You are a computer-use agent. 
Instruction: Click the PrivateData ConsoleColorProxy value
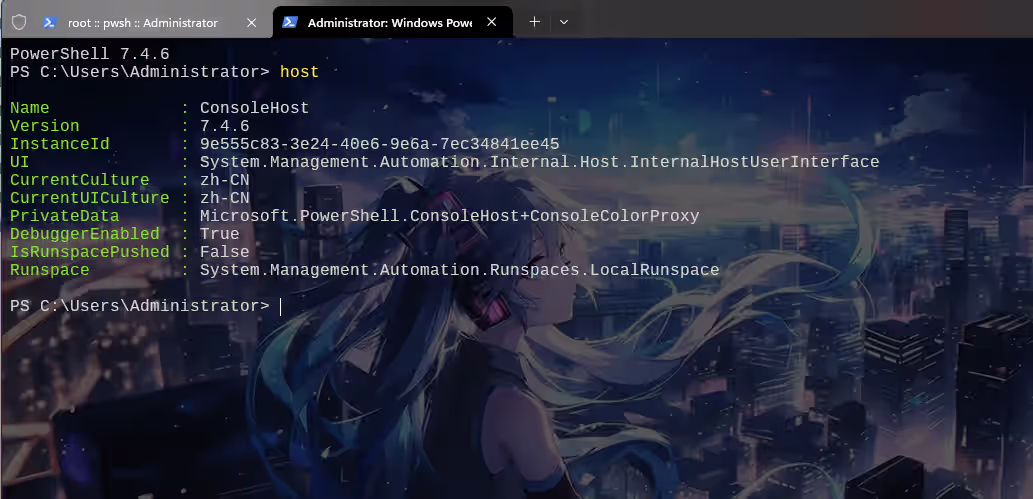tap(449, 216)
